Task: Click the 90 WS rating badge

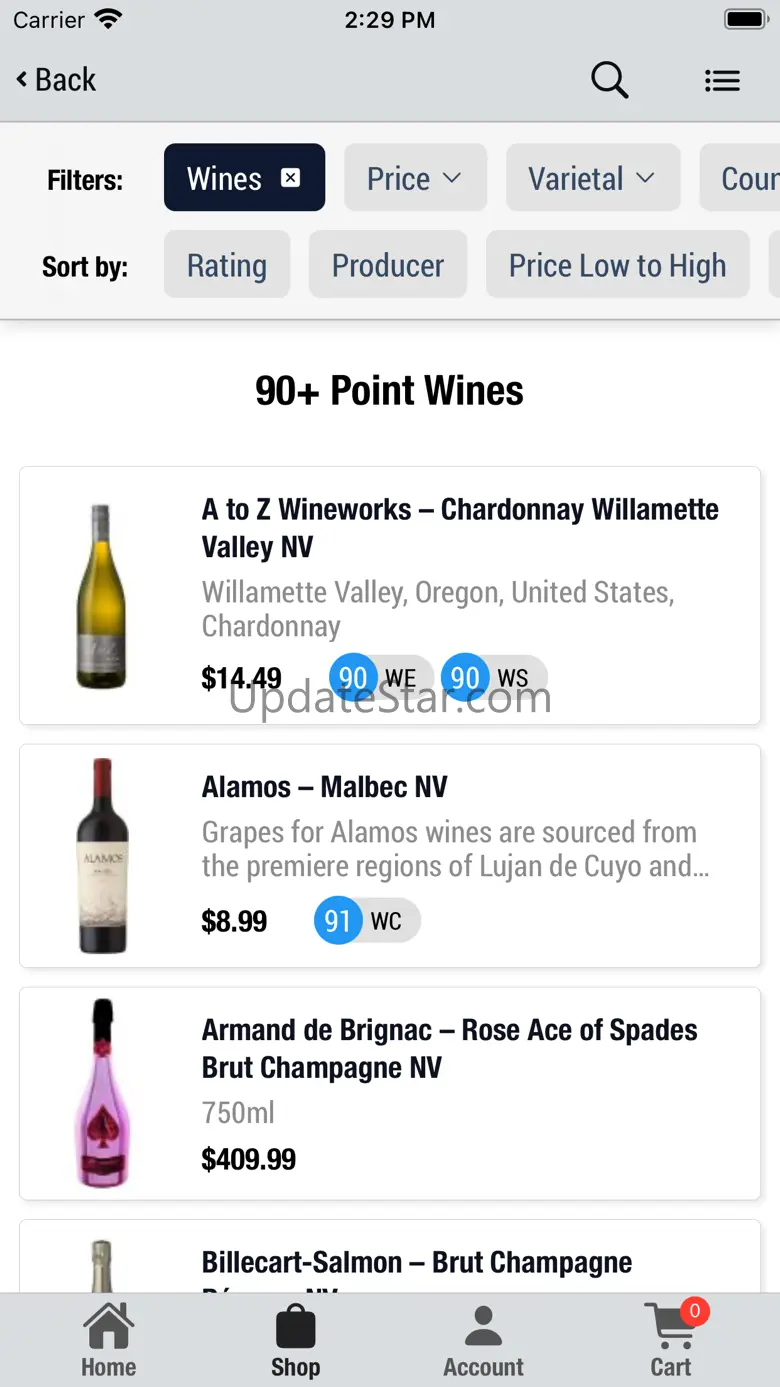Action: pyautogui.click(x=493, y=678)
